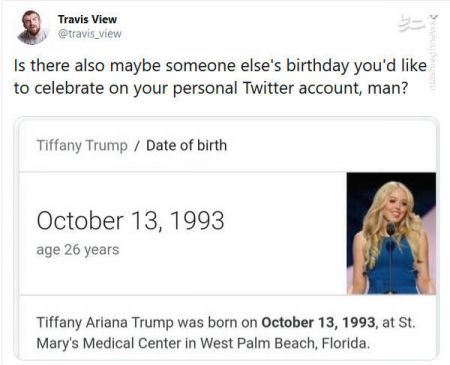450x365 pixels.
Task: Click the word 'birthday' in the tweet text
Action: tap(318, 66)
